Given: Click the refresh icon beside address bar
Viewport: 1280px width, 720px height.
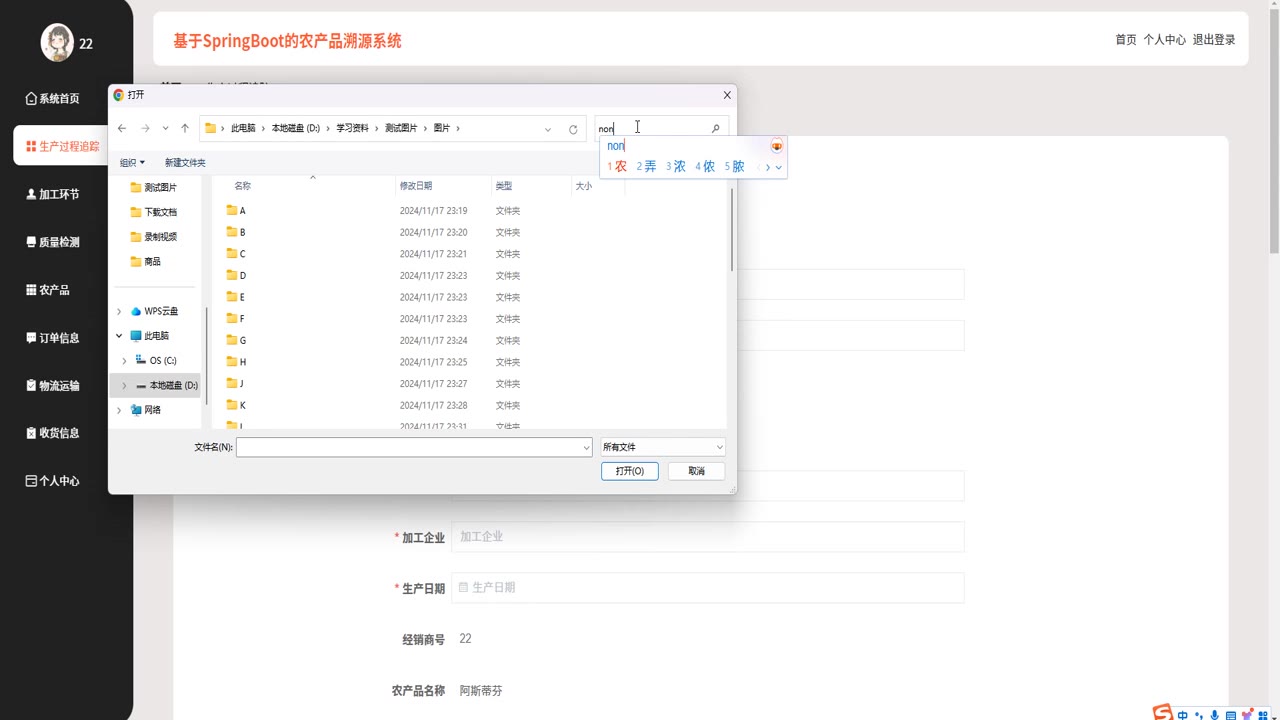Looking at the screenshot, I should tap(573, 129).
